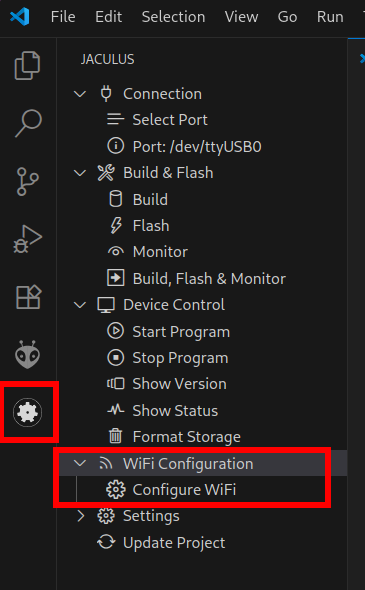Open the Run and Debug icon

[x=27, y=239]
